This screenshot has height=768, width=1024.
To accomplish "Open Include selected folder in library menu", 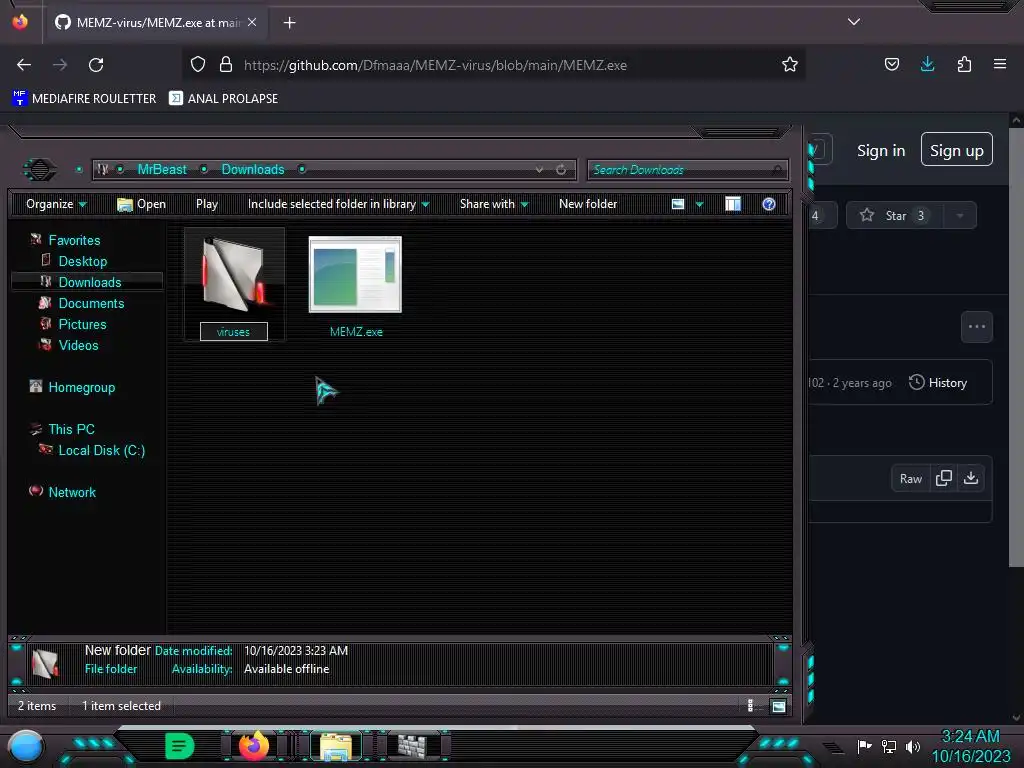I will pos(338,204).
